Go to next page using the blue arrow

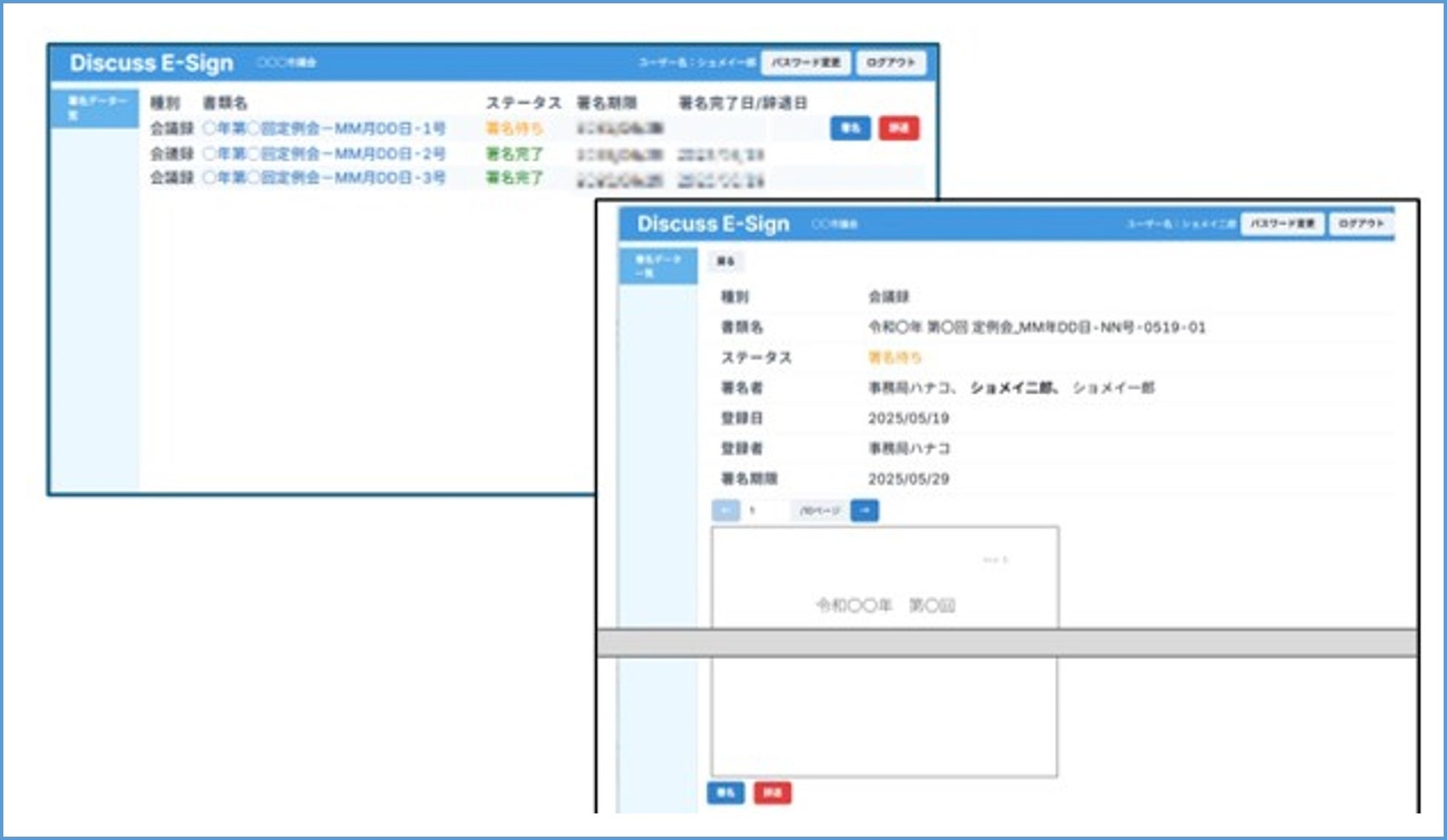(x=864, y=511)
